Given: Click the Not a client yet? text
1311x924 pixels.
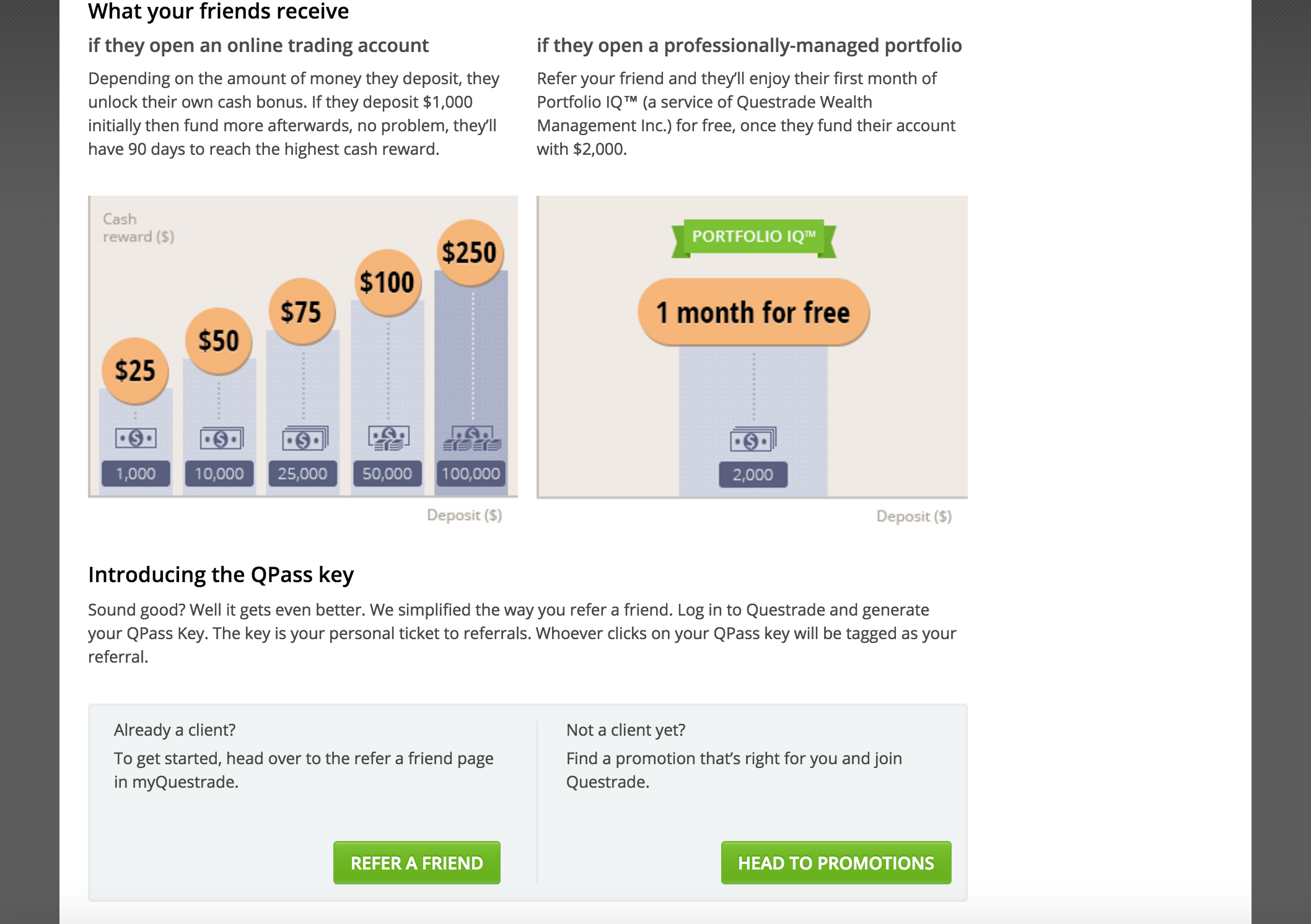Looking at the screenshot, I should tap(626, 730).
